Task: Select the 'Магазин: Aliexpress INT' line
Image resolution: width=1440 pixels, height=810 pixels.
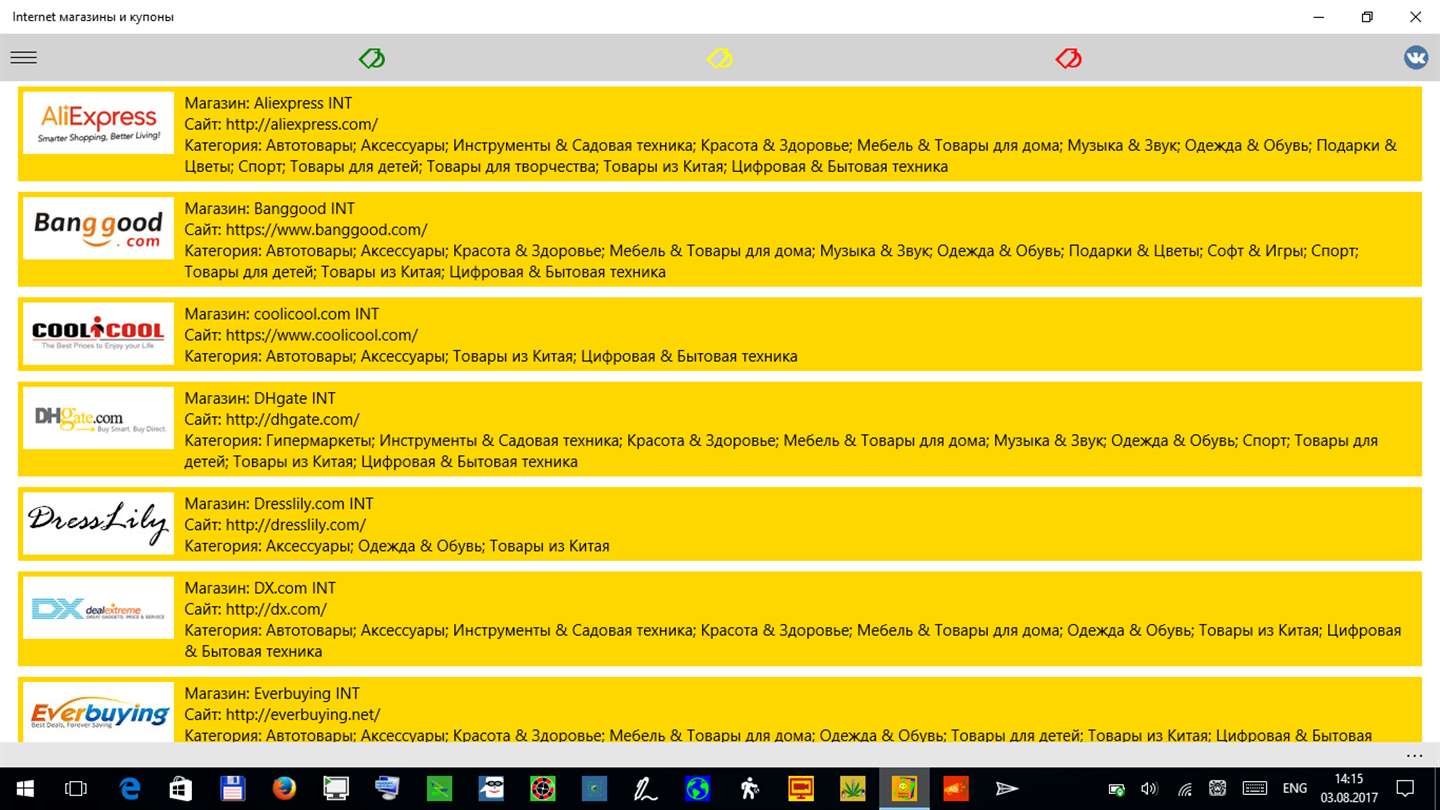Action: click(268, 103)
